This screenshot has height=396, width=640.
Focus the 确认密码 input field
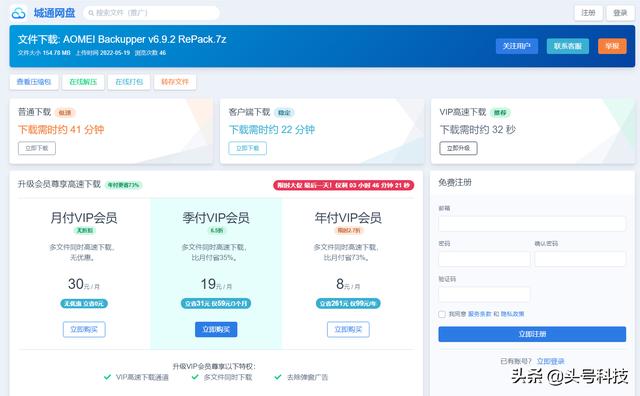click(x=580, y=259)
